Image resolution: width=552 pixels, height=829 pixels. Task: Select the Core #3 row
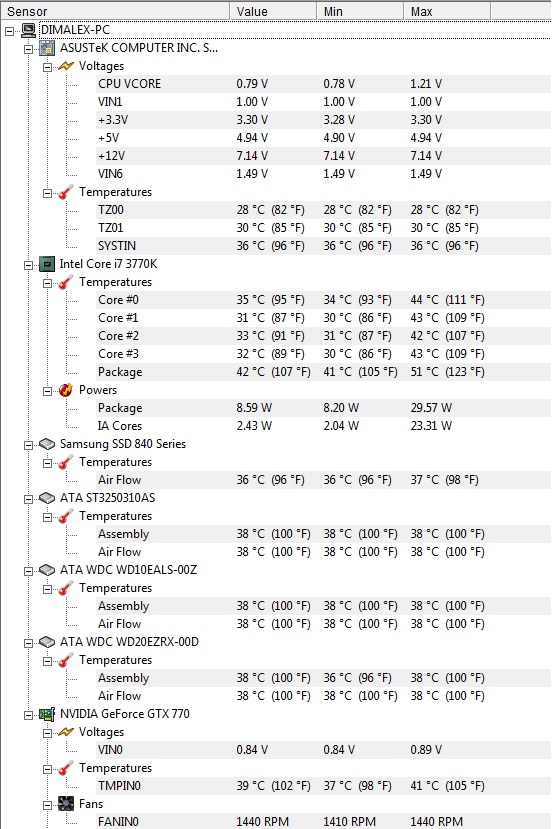point(323,354)
